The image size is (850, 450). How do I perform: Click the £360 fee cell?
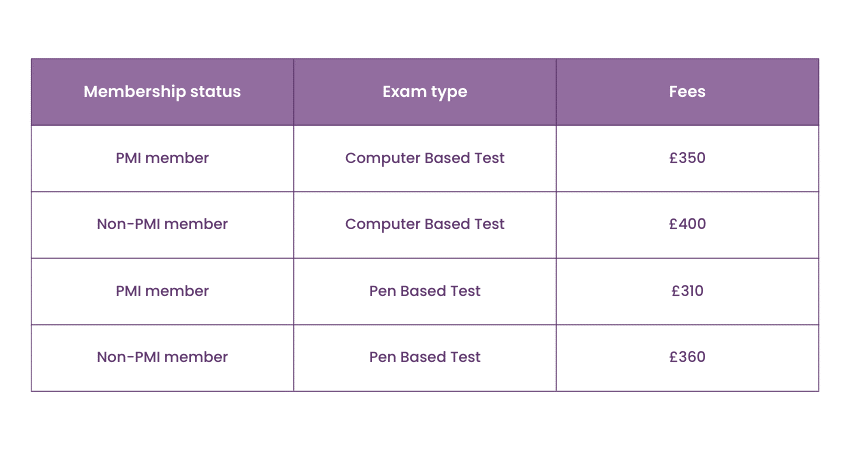[687, 357]
